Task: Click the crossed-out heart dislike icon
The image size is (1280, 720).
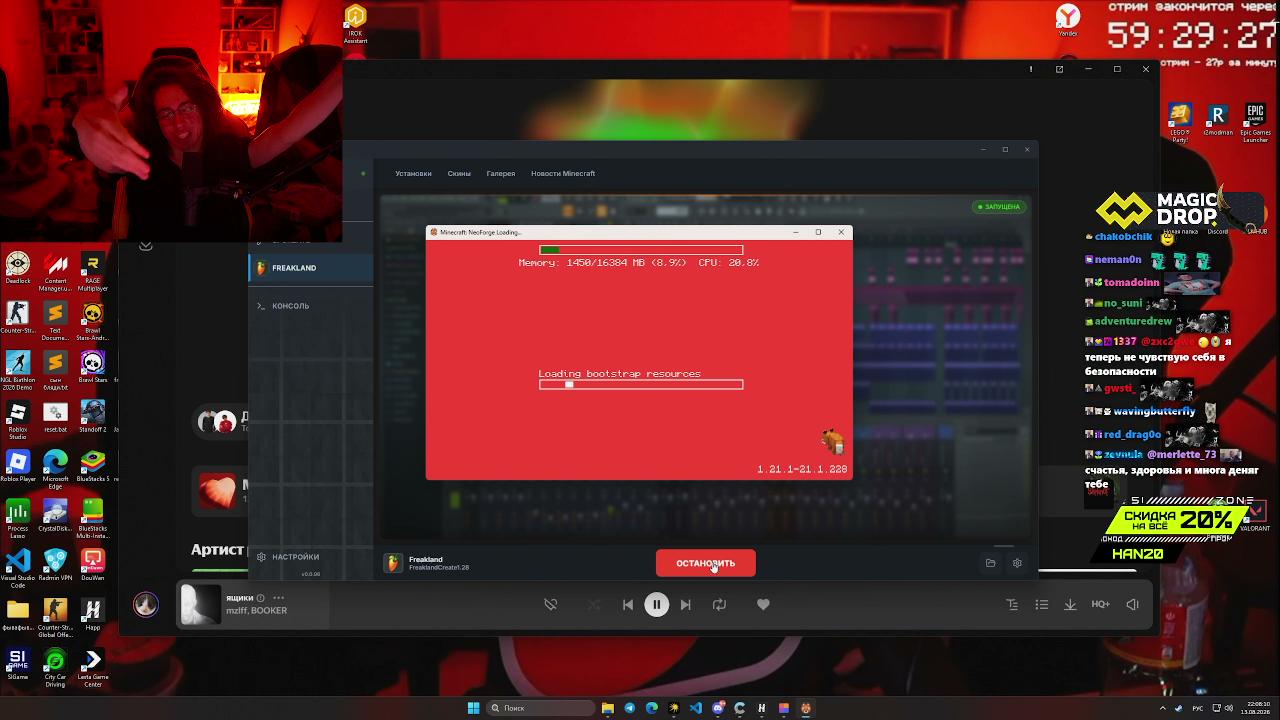Action: (550, 604)
